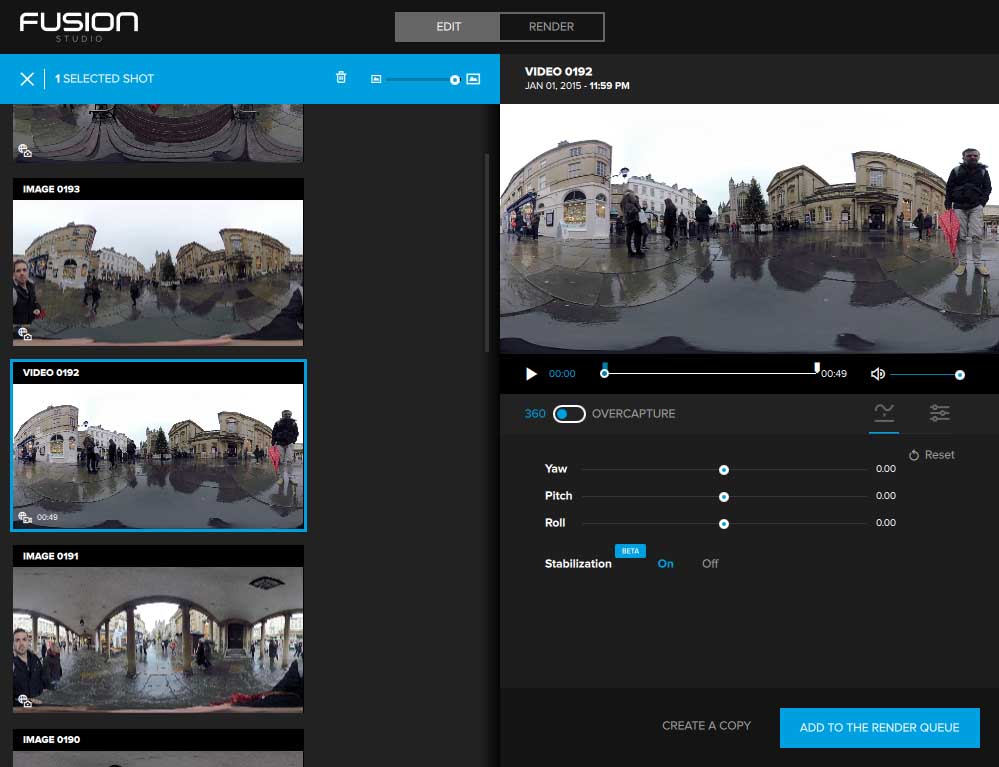Click the Pitch value 0.00
Image resolution: width=999 pixels, height=767 pixels.
point(886,496)
